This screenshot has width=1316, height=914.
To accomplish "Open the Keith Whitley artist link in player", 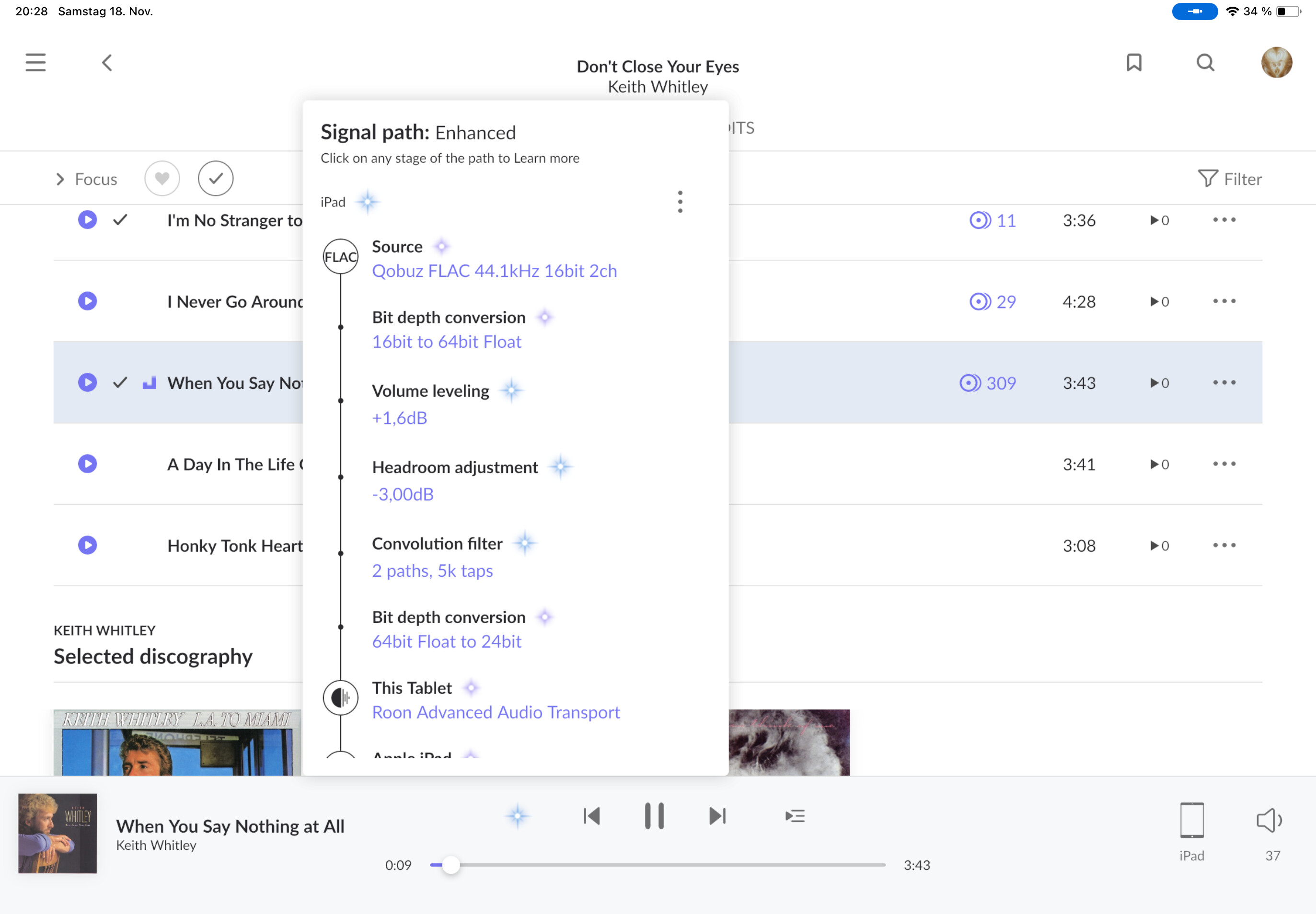I will [156, 846].
